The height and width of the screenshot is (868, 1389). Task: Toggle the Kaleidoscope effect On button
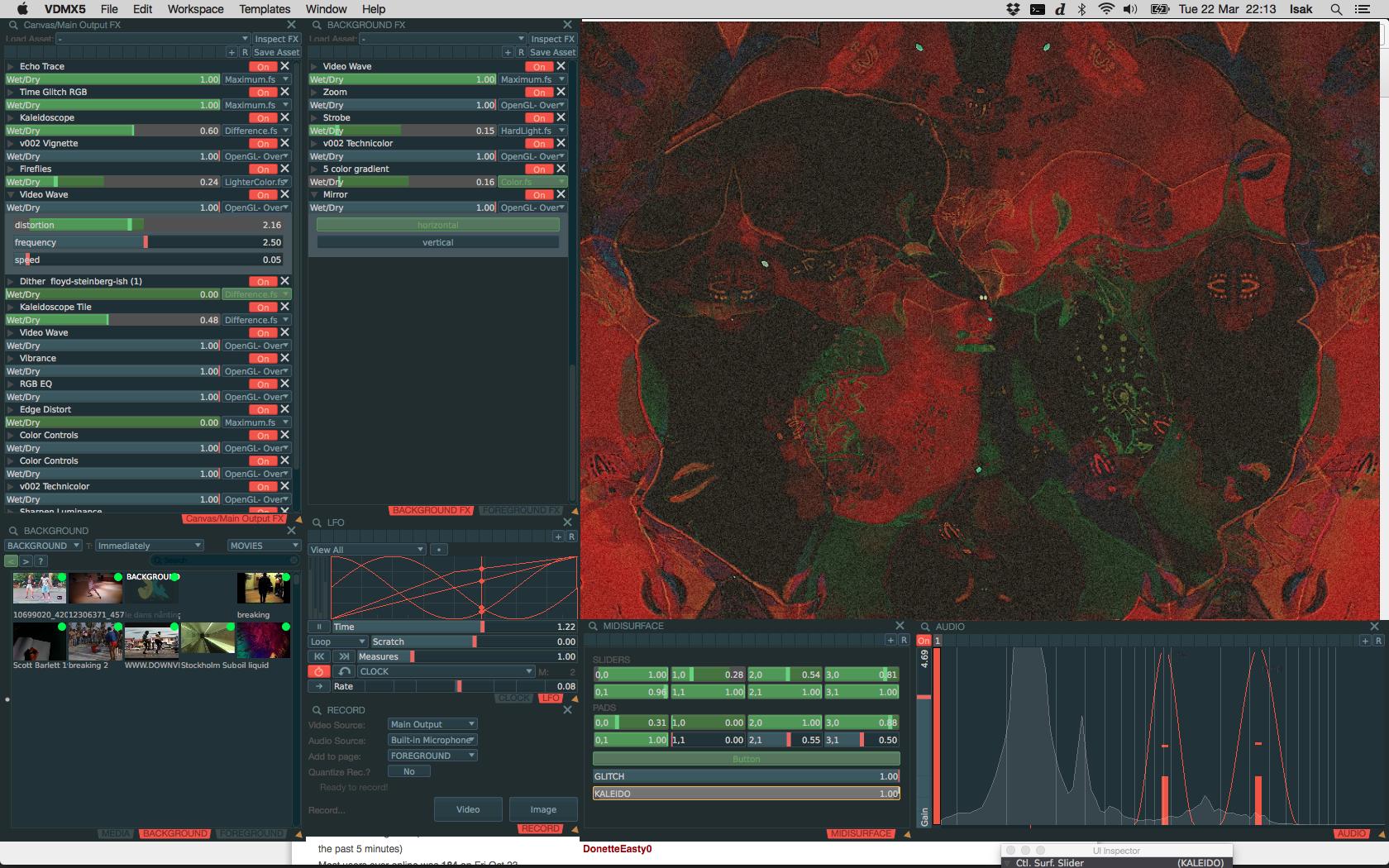point(262,118)
